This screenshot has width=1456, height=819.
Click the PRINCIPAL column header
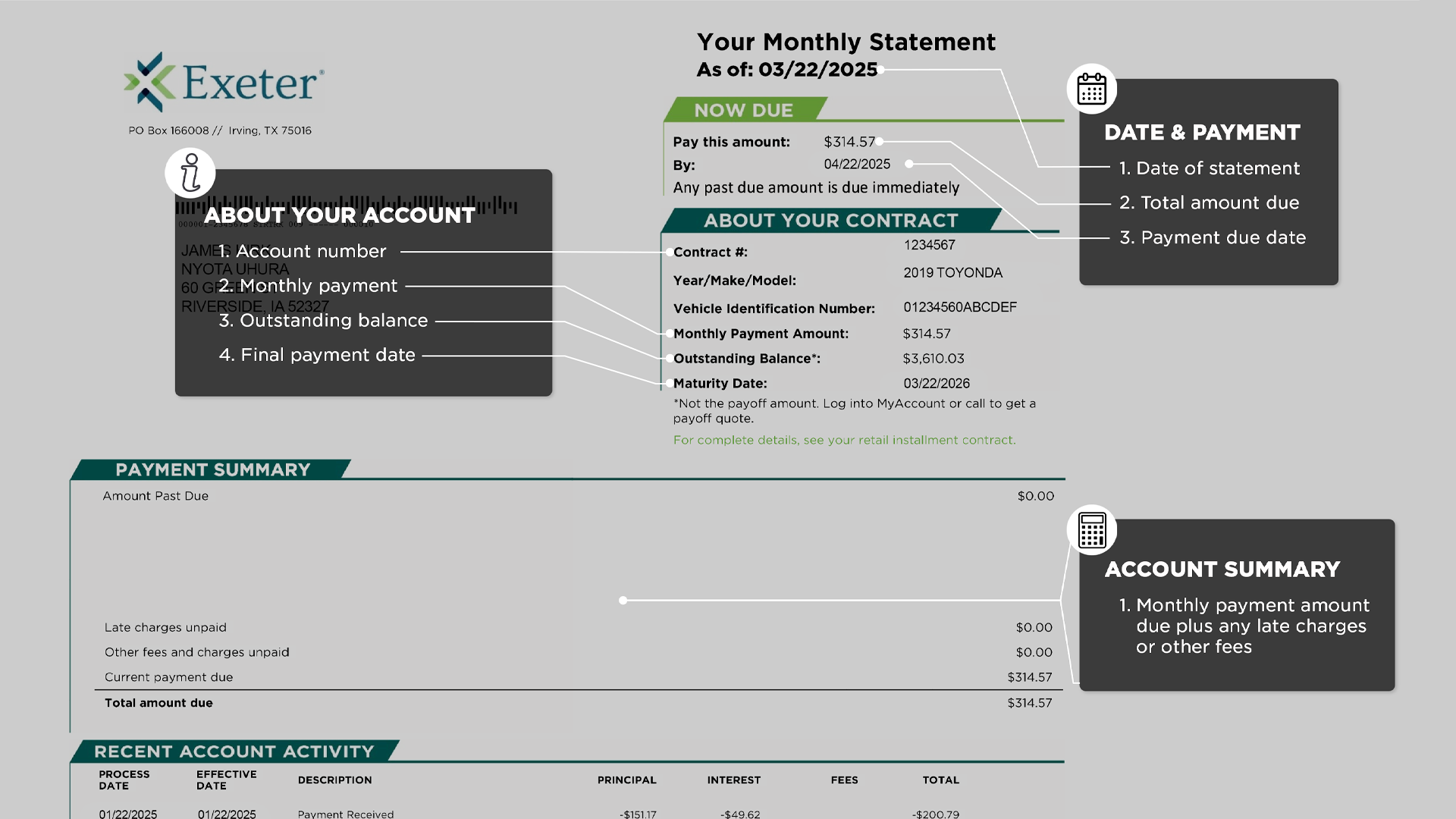[x=627, y=780]
